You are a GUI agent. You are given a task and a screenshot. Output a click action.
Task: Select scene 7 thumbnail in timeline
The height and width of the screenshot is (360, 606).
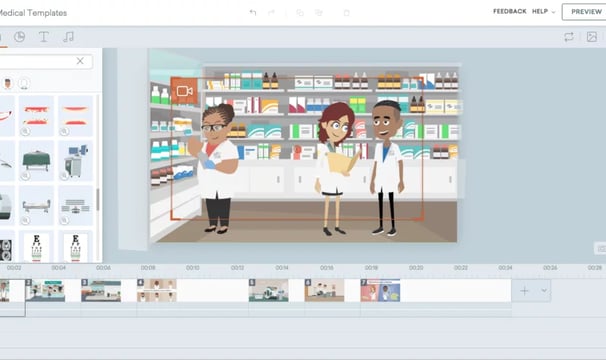click(x=380, y=290)
